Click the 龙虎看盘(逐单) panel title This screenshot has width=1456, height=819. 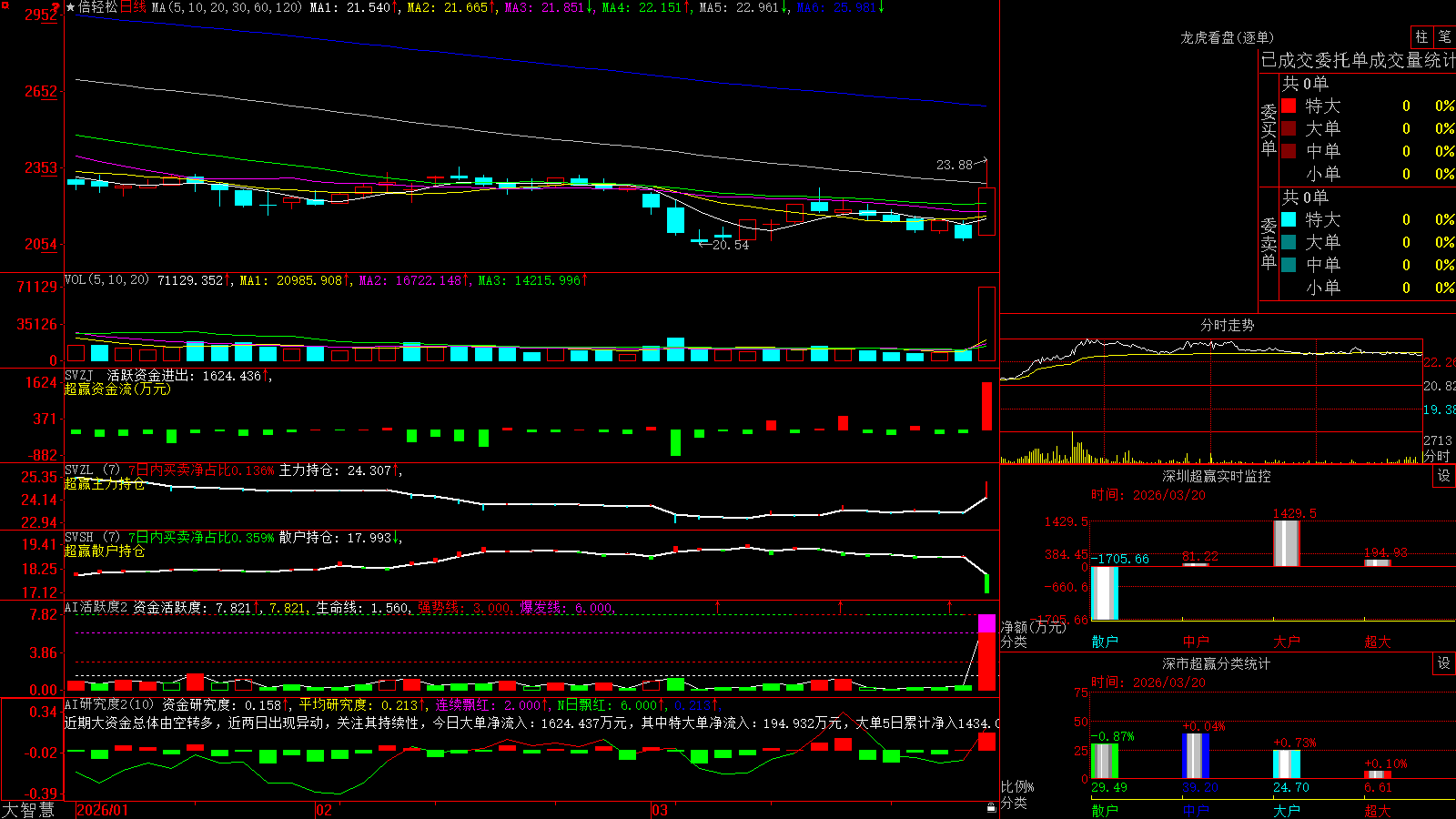click(1227, 37)
